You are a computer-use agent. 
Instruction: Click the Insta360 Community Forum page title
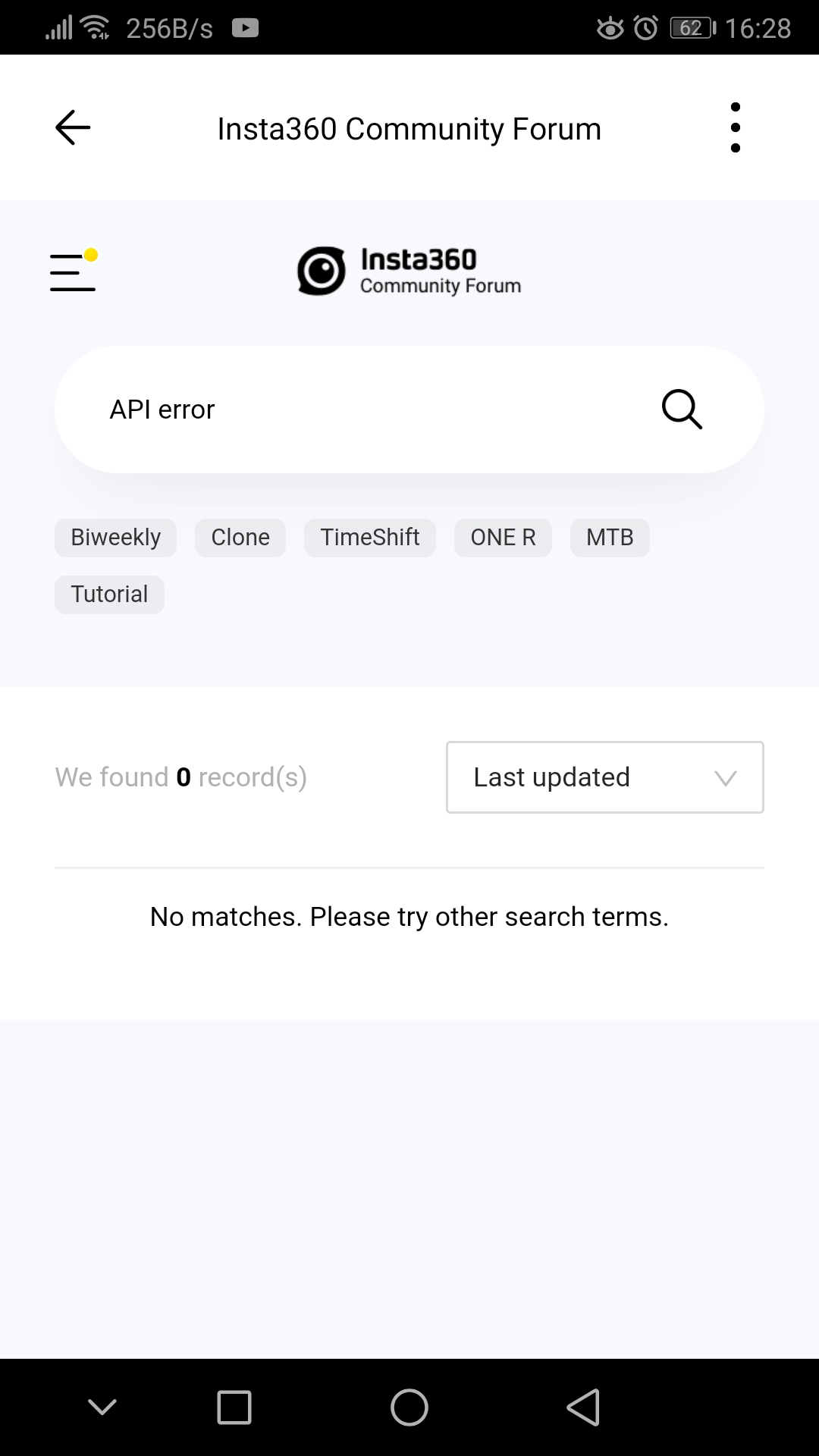point(409,129)
